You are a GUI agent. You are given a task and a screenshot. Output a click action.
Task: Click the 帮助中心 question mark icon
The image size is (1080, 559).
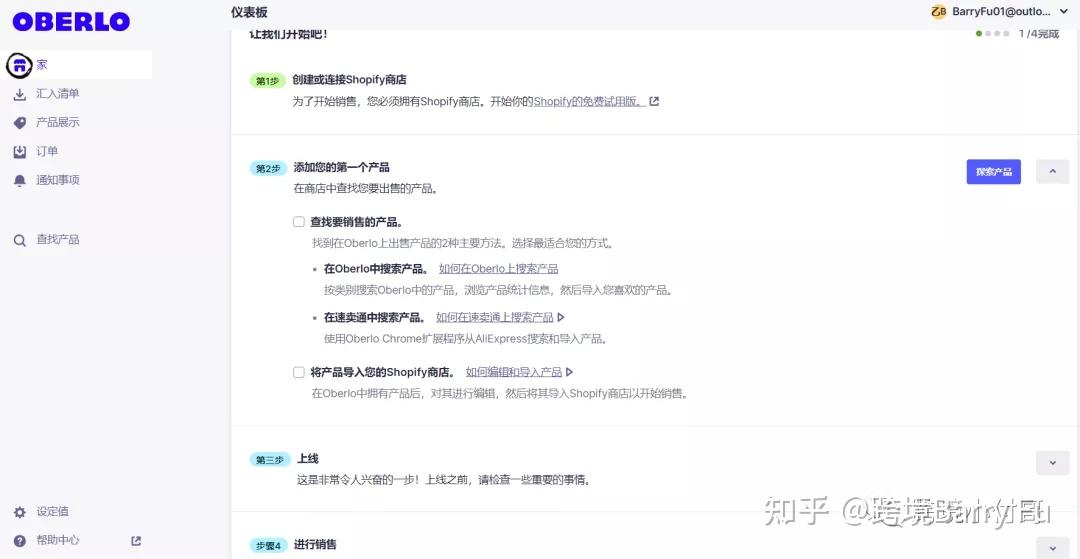[20, 541]
